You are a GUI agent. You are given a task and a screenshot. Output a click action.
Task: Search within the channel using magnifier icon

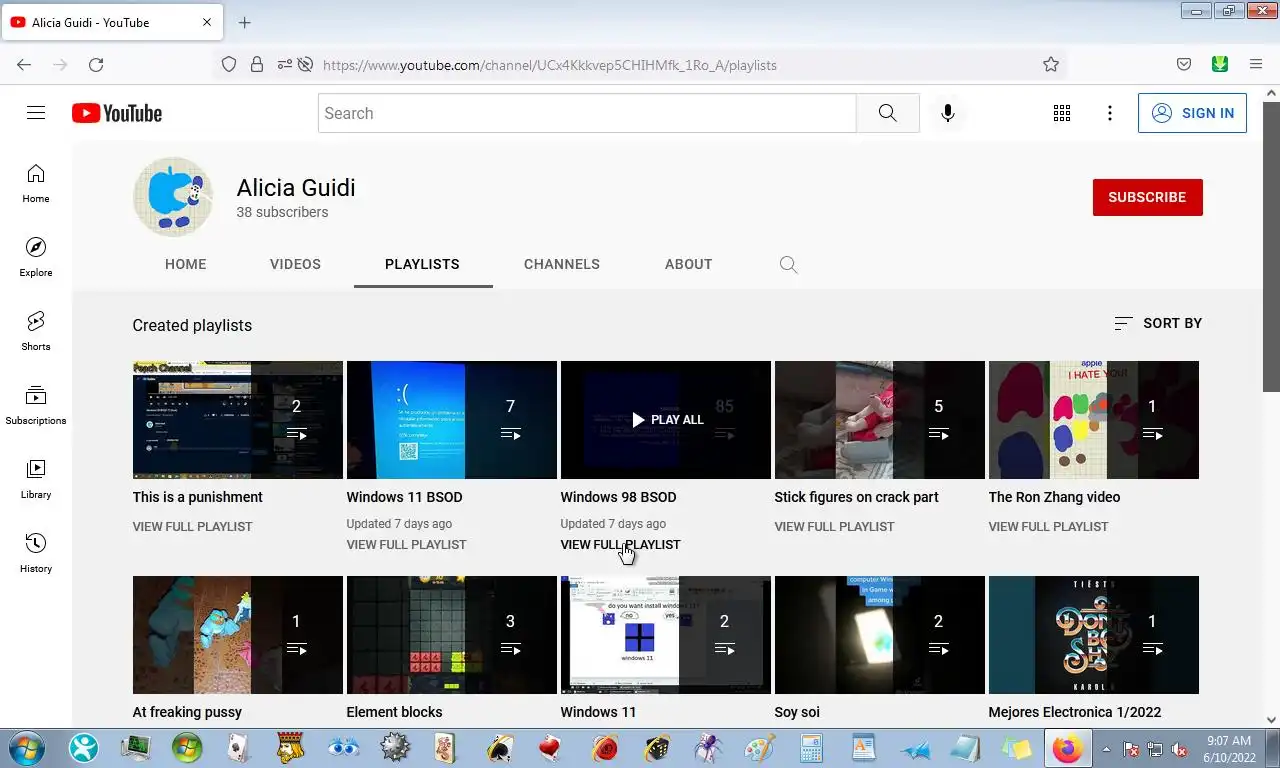click(788, 265)
